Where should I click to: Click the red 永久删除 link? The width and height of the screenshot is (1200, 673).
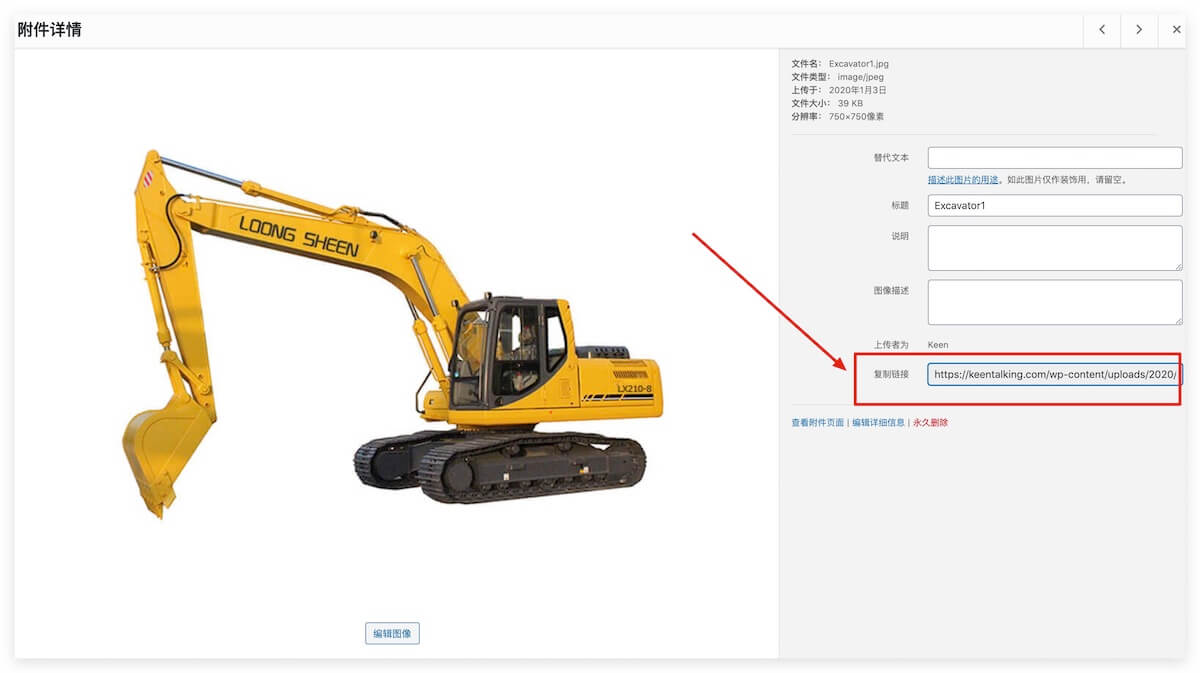tap(930, 423)
